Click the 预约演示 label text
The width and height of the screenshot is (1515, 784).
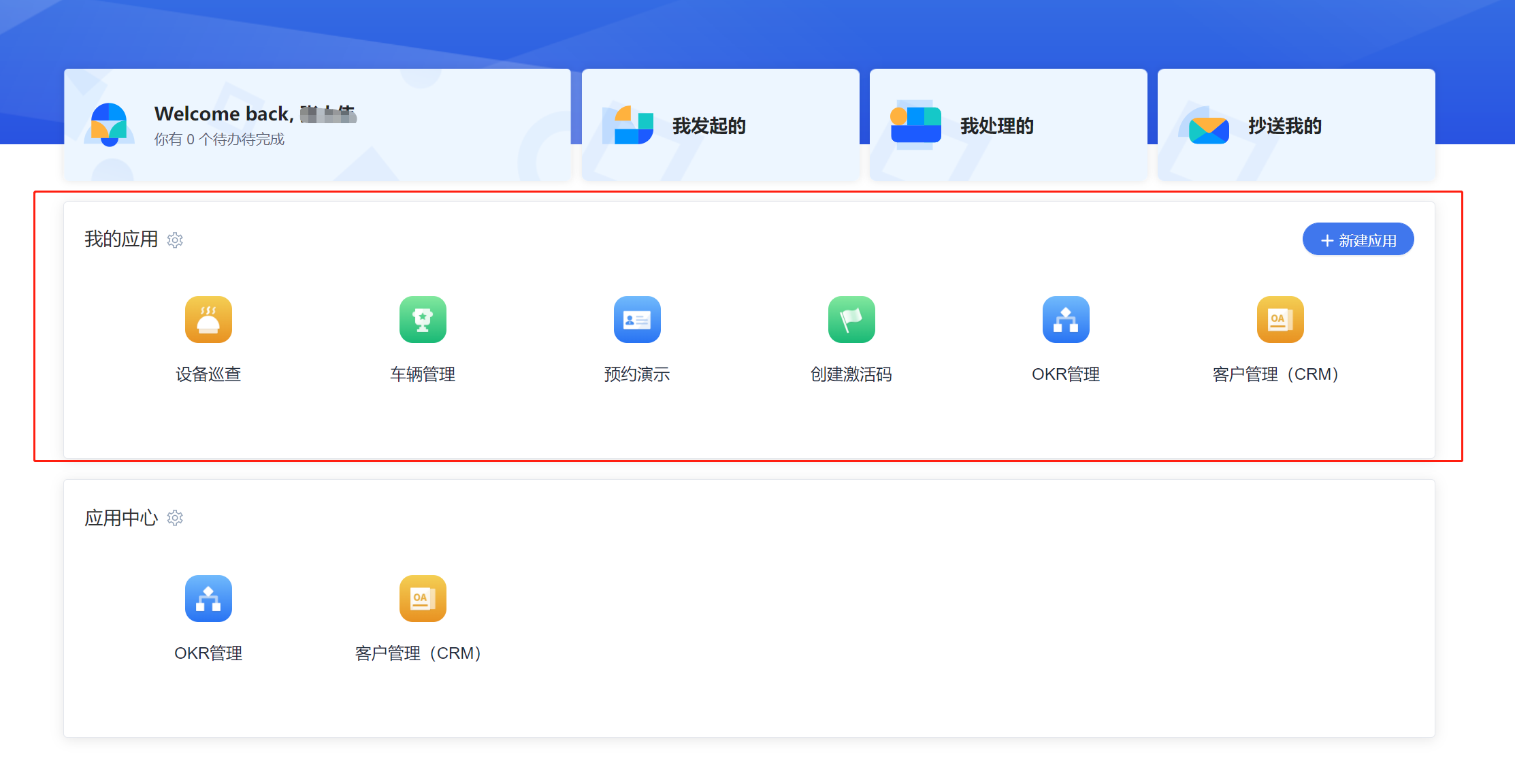tap(637, 374)
